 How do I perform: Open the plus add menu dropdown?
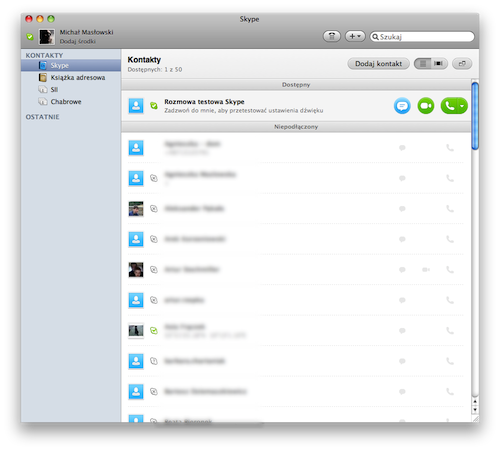tap(355, 36)
